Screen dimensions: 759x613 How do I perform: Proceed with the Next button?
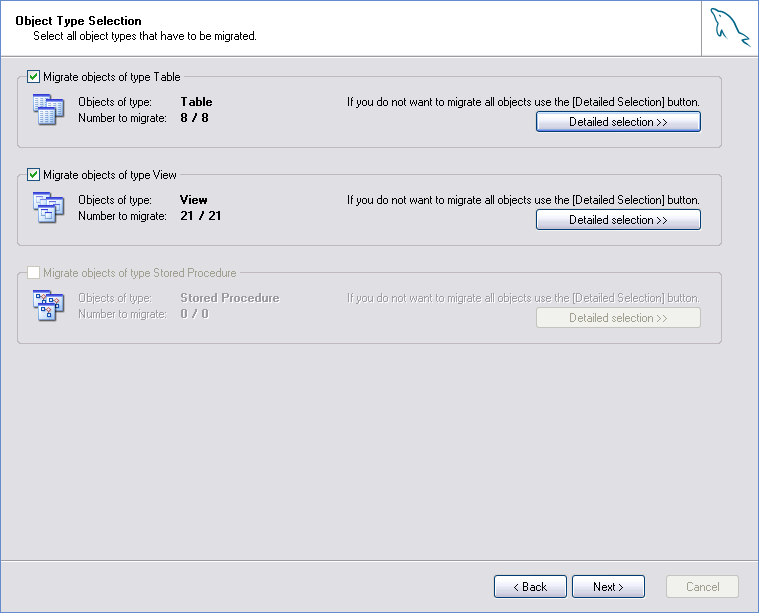(608, 587)
